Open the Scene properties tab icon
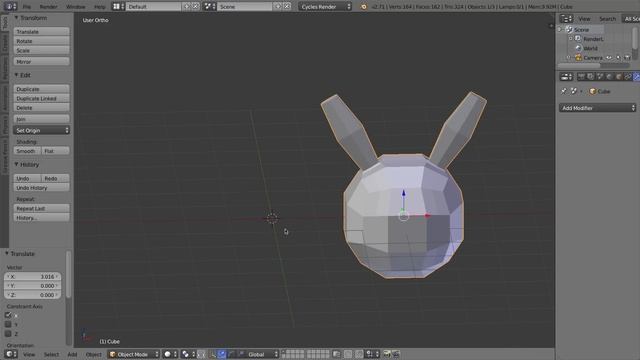Image resolution: width=640 pixels, height=360 pixels. pos(600,77)
